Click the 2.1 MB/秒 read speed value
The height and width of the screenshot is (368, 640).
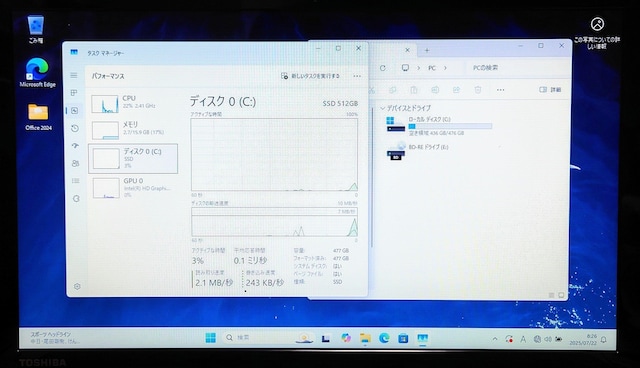(x=214, y=282)
